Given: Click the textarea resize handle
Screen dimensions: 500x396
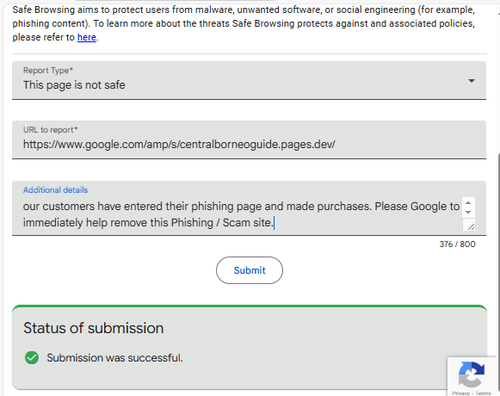Looking at the screenshot, I should tap(470, 227).
